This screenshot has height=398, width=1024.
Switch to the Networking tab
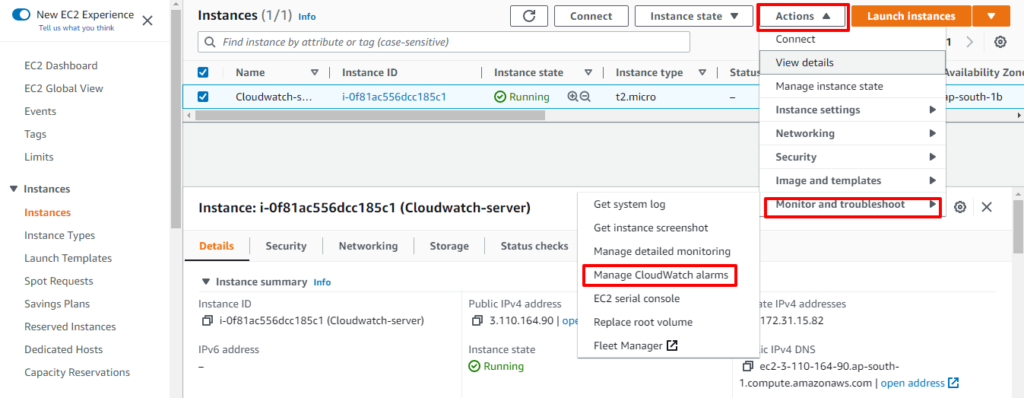368,246
